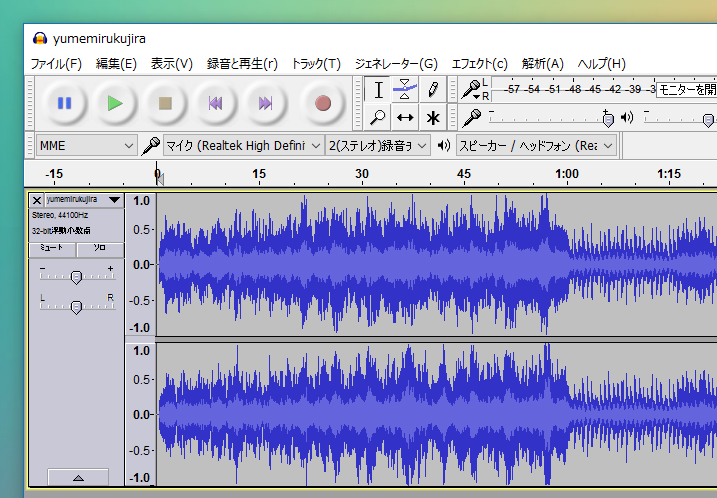
Task: Open the 2(ステレオ) recording channels dropdown
Action: tap(378, 146)
